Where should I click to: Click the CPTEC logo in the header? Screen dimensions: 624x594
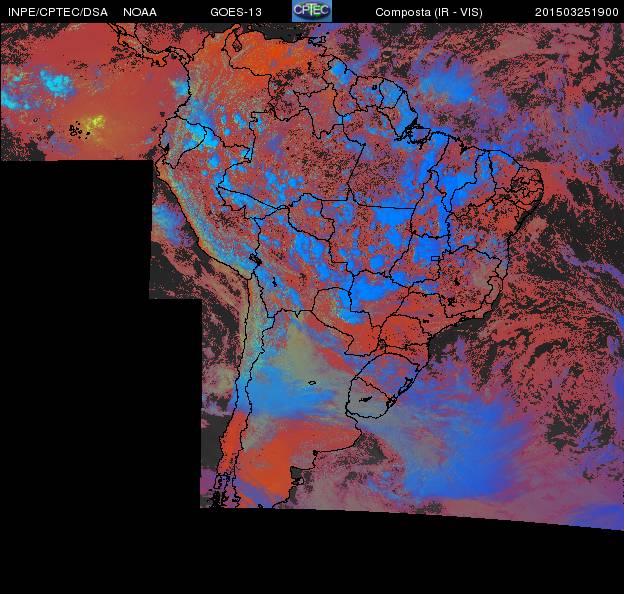[x=312, y=11]
